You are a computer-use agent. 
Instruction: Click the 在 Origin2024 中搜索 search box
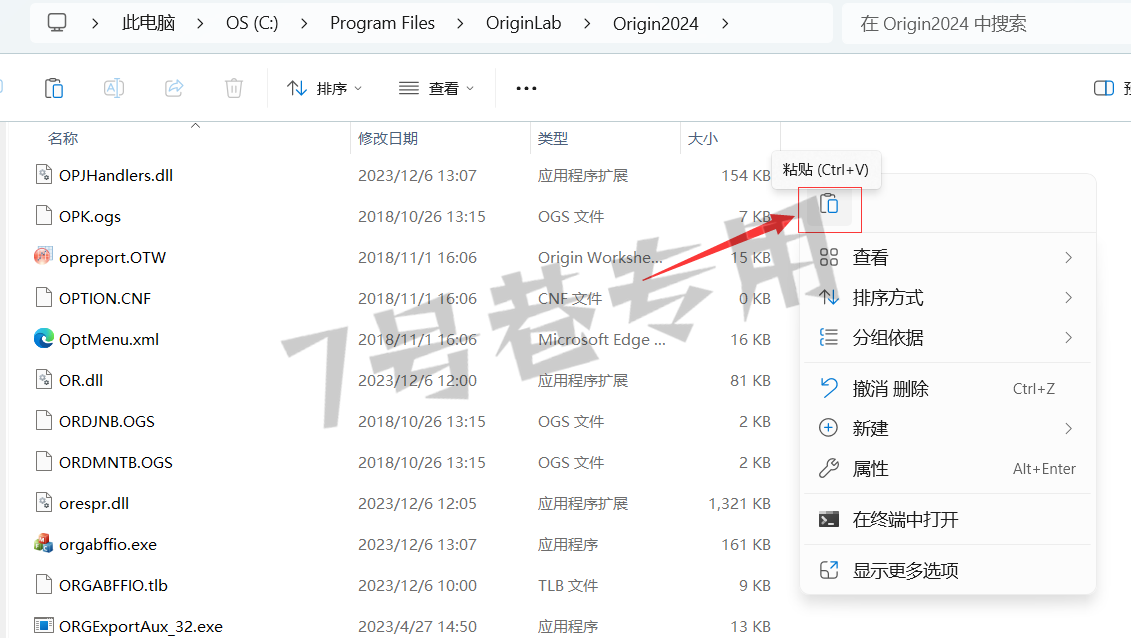(986, 24)
